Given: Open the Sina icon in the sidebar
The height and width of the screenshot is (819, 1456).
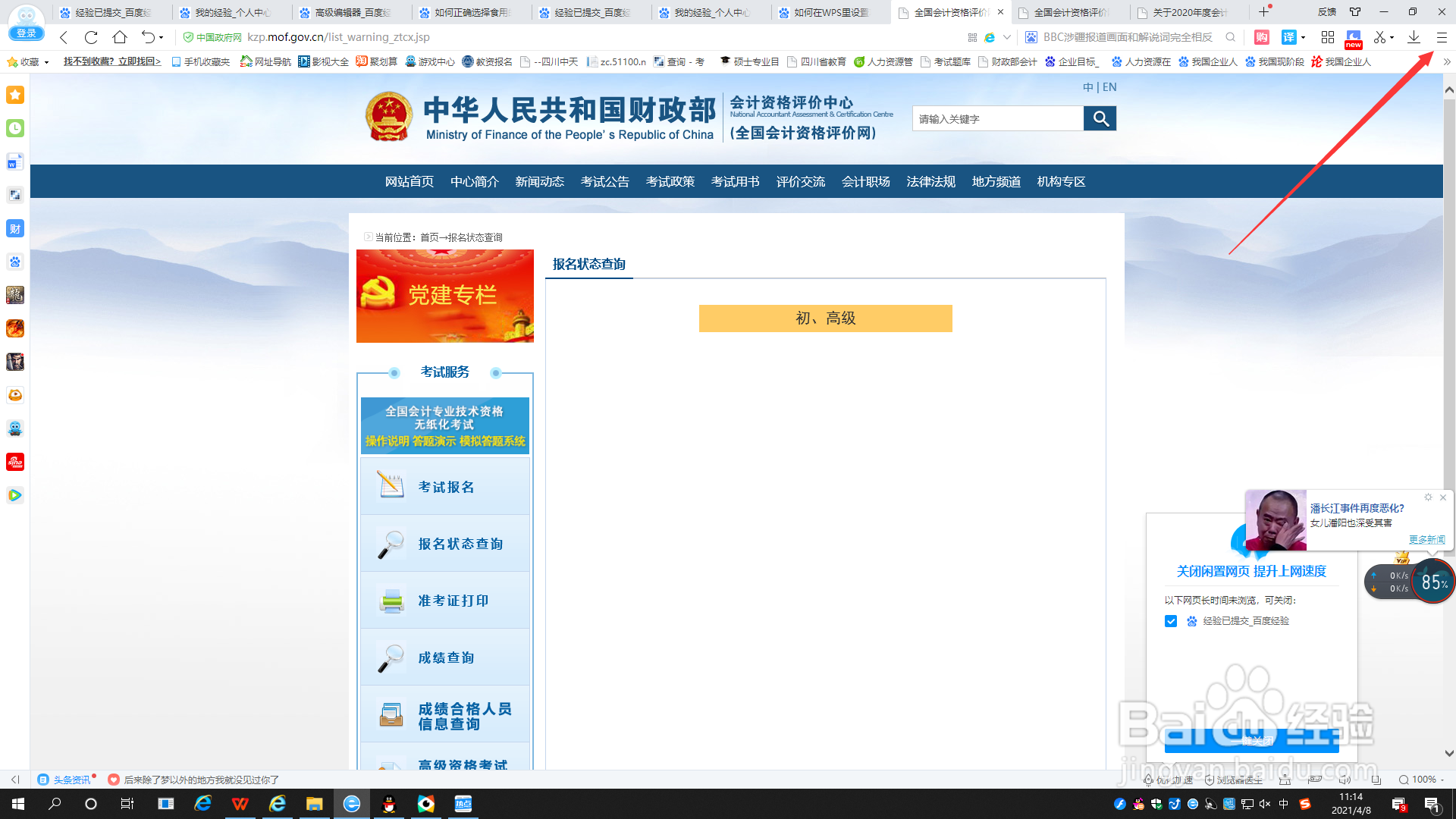Looking at the screenshot, I should point(15,462).
